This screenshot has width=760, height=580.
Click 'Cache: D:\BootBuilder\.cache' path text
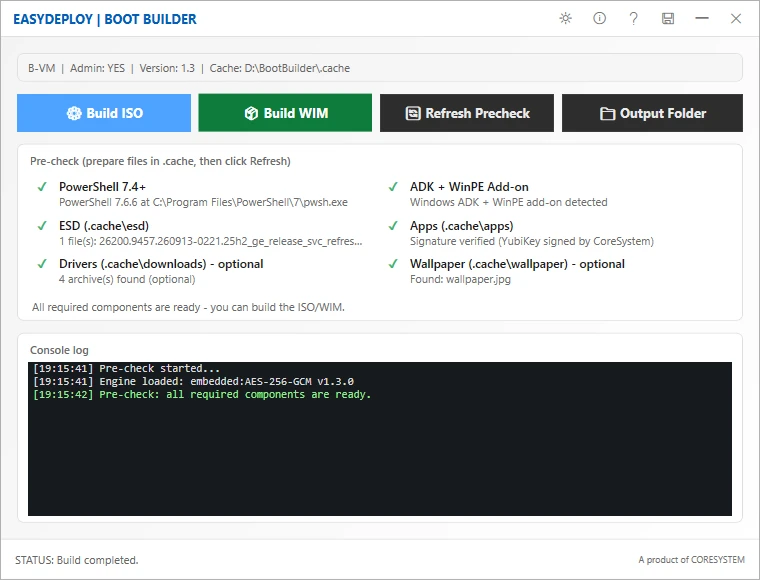280,68
